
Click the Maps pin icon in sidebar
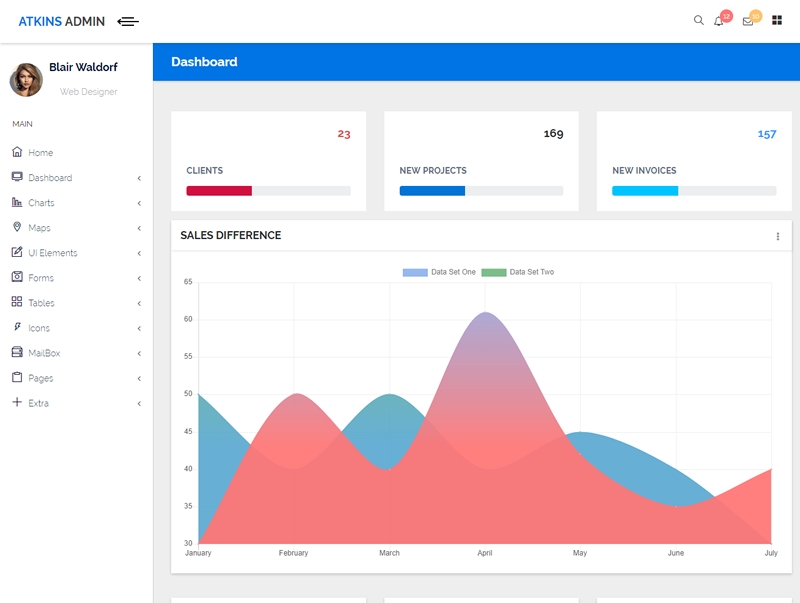[x=17, y=227]
